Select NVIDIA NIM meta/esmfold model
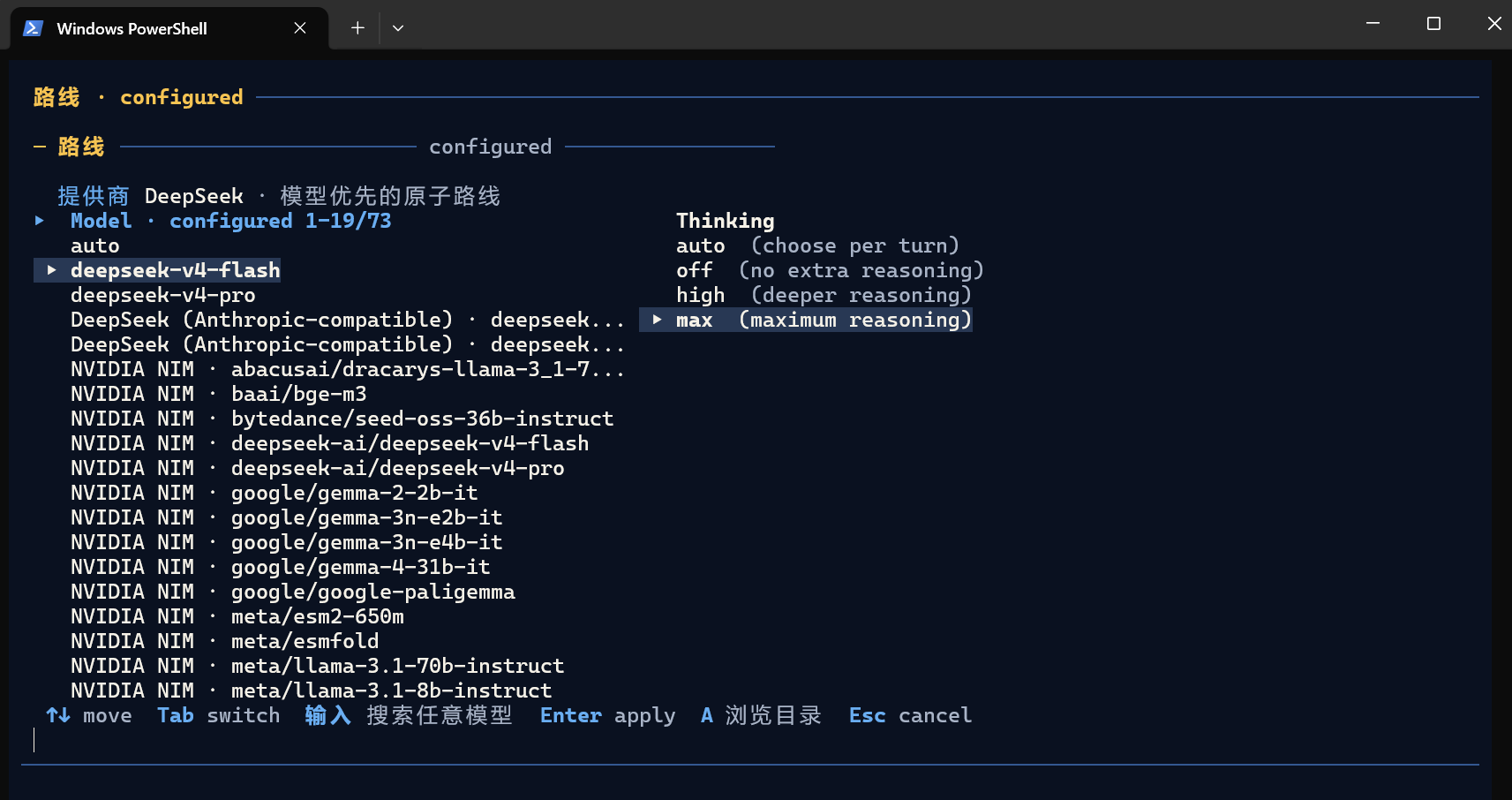Image resolution: width=1512 pixels, height=800 pixels. (224, 641)
